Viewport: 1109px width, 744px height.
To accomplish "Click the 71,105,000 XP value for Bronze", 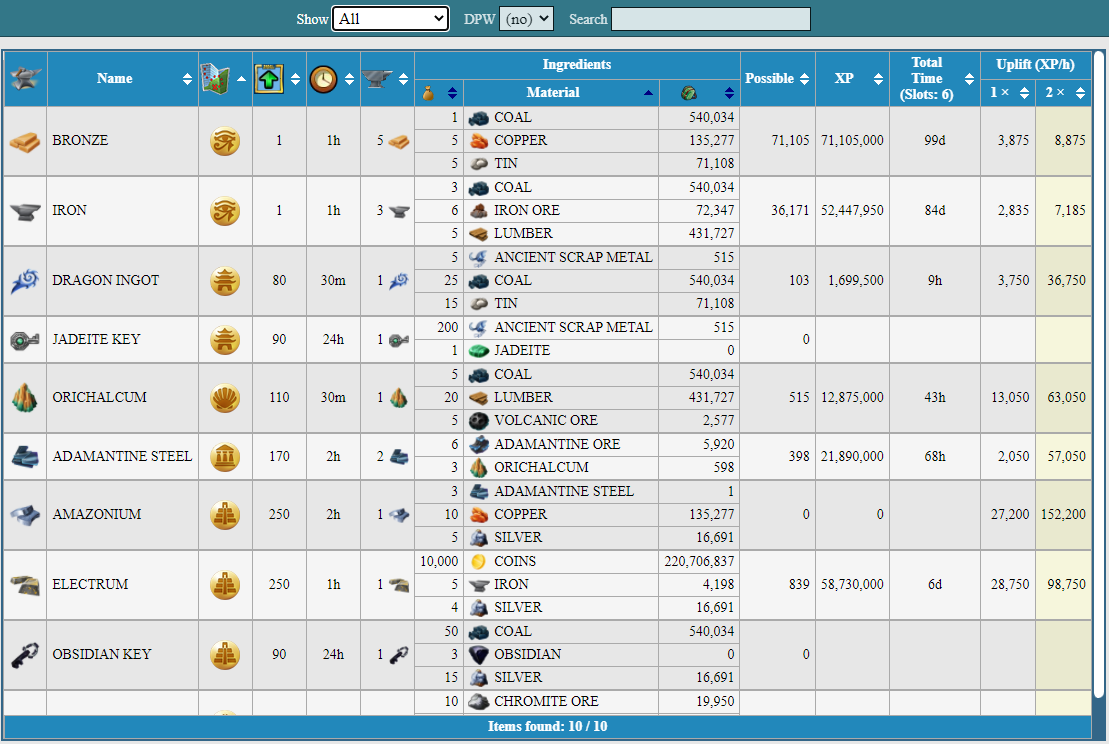I will [x=852, y=141].
